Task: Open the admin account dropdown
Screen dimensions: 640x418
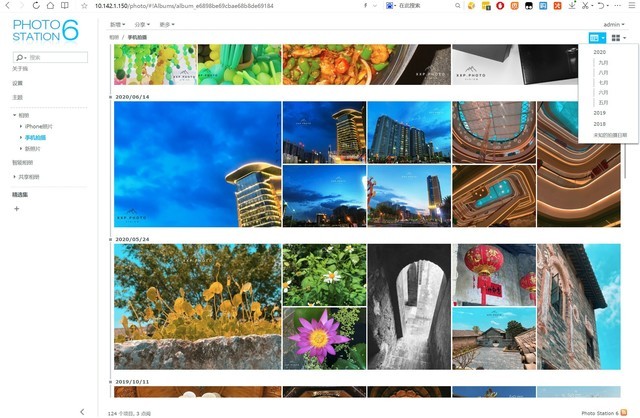Action: coord(614,24)
